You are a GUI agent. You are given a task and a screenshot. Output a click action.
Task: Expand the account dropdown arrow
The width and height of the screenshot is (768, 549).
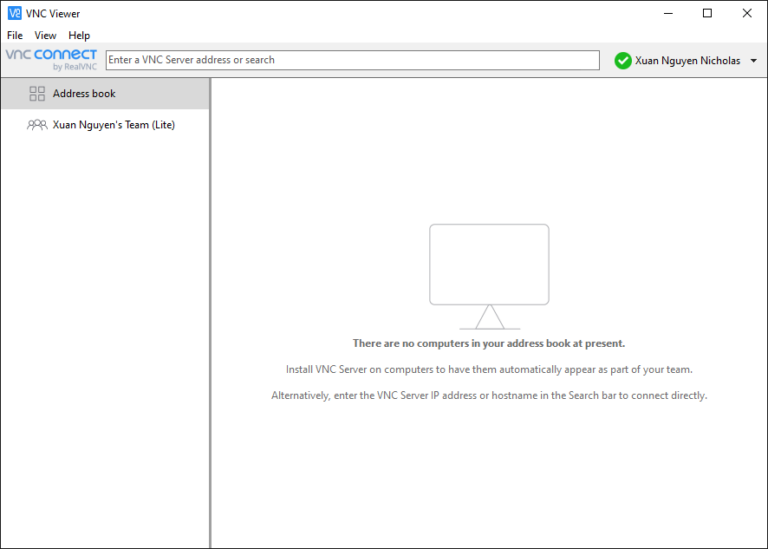coord(753,61)
